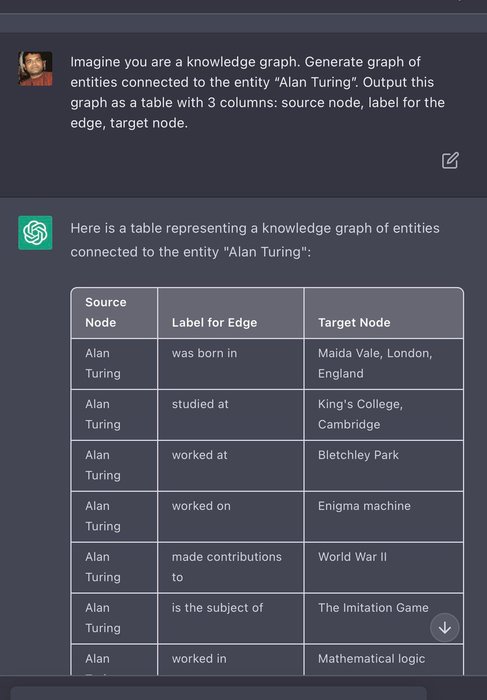Click the 'is the subject of' cell

[x=230, y=618]
